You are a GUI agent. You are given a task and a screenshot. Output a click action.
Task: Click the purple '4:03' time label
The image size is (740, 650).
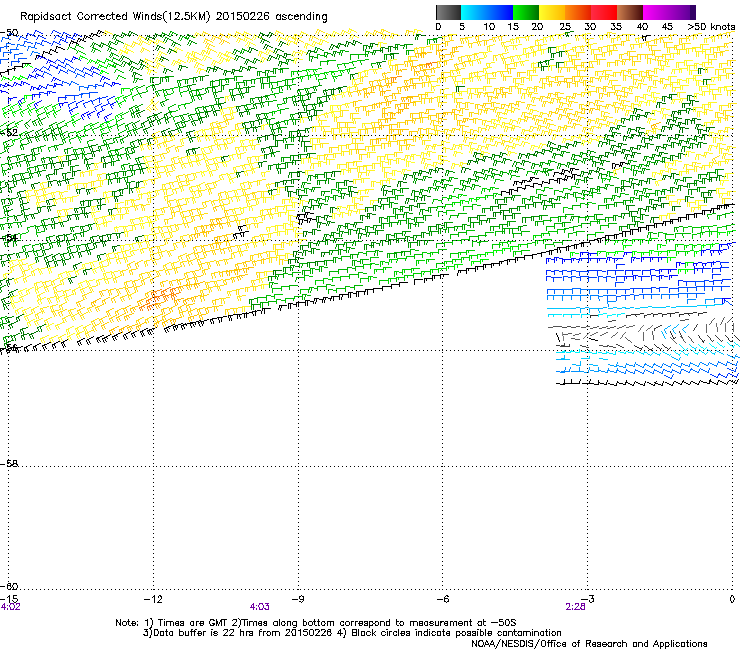tap(260, 607)
